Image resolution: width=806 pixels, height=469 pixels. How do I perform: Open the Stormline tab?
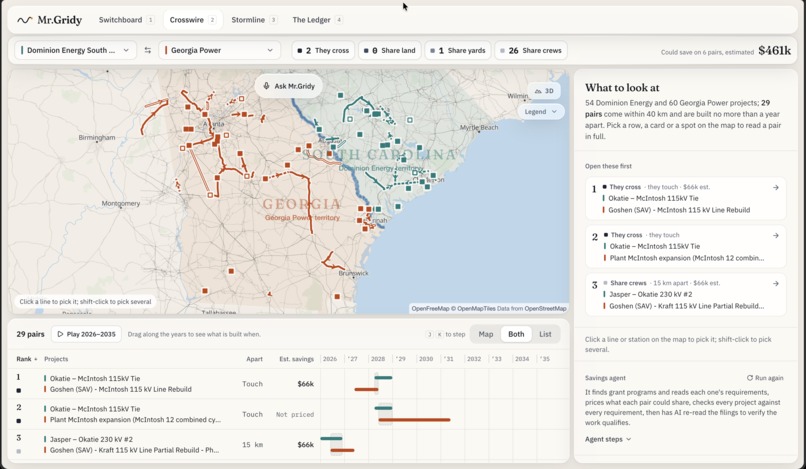(x=254, y=20)
